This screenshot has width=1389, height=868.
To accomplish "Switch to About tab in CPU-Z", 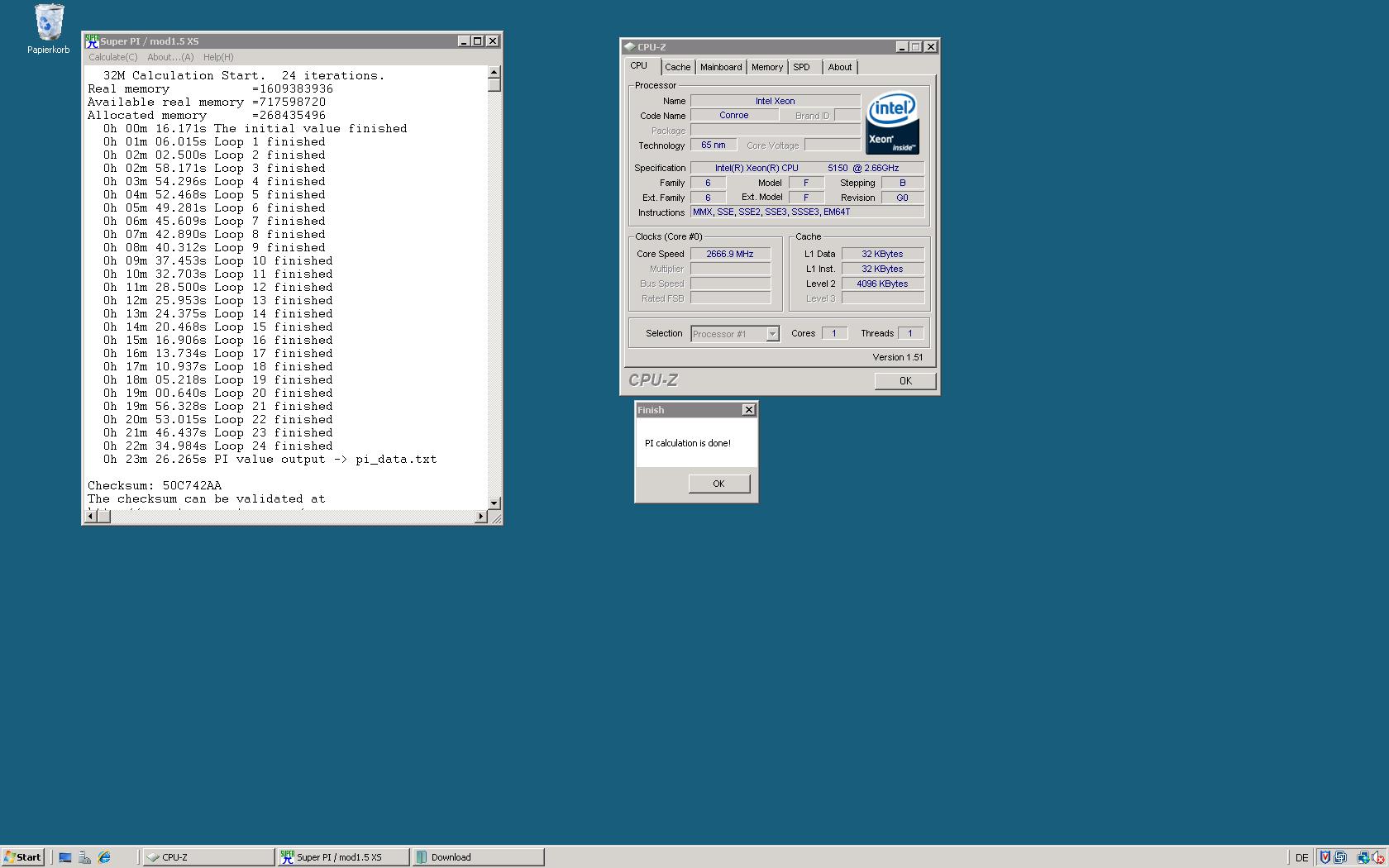I will tap(840, 68).
